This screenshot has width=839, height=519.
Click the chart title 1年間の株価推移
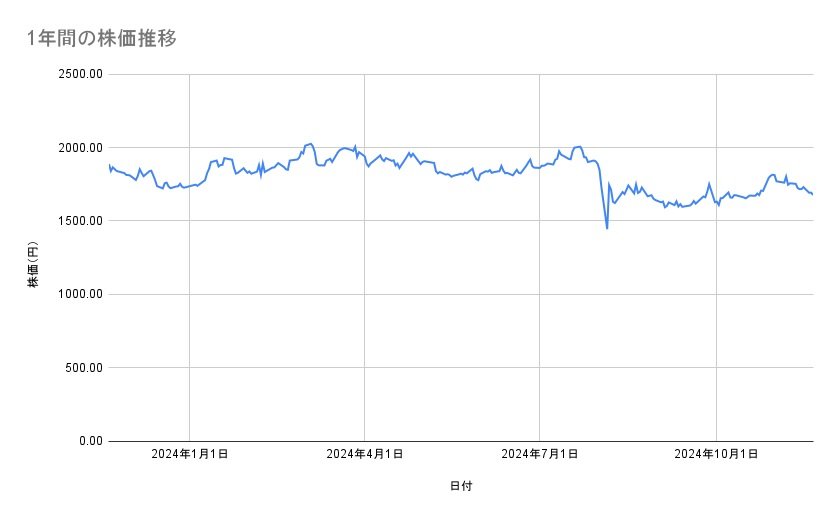(x=103, y=38)
